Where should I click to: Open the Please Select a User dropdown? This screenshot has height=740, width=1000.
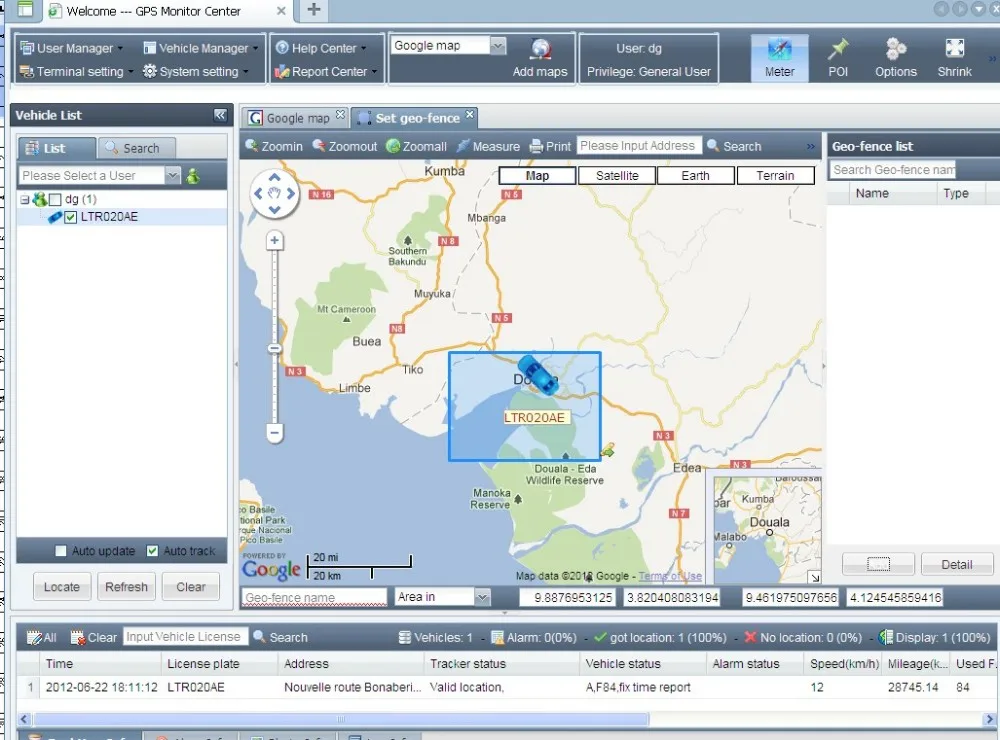tap(172, 176)
